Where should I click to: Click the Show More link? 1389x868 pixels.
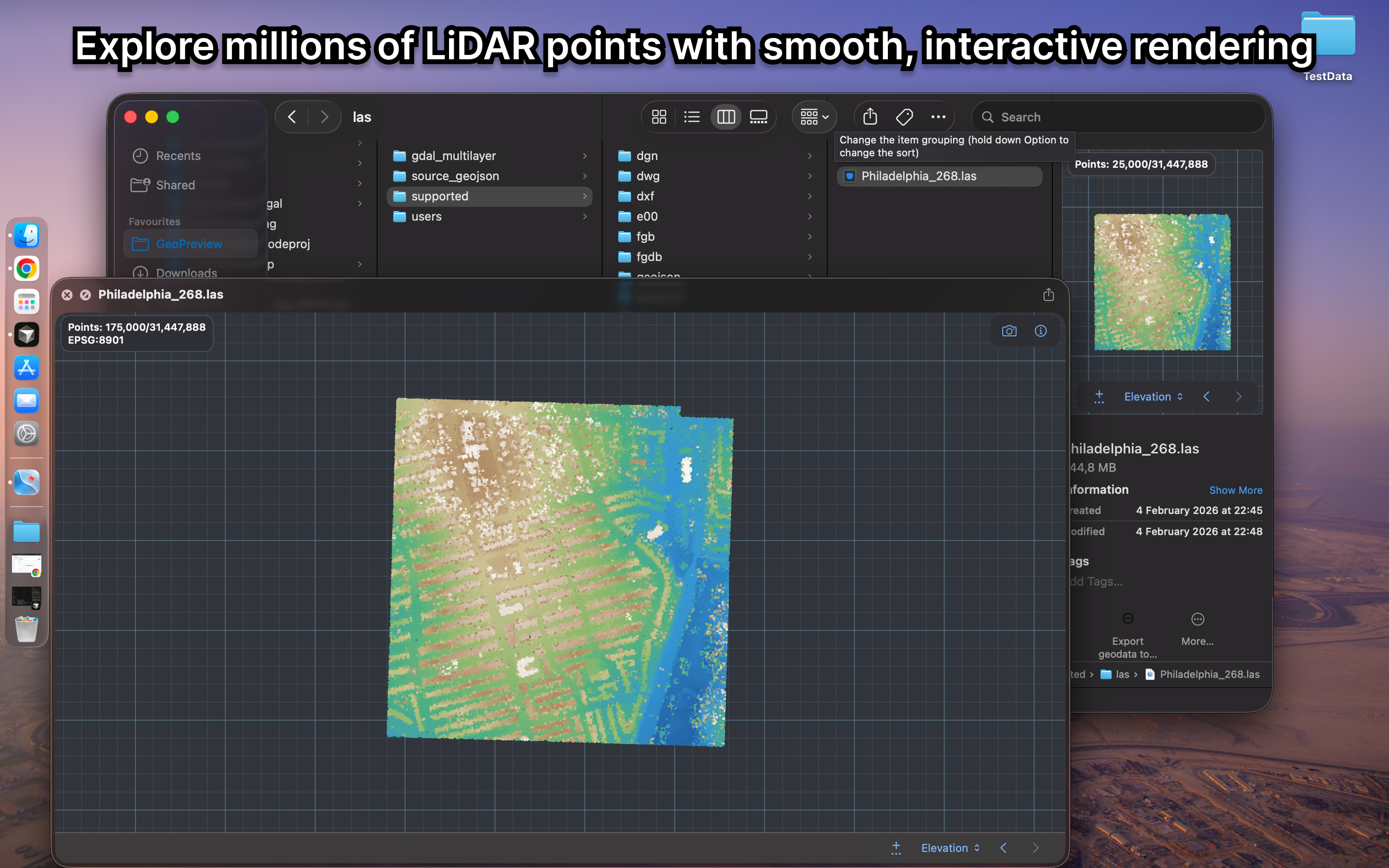(1235, 490)
